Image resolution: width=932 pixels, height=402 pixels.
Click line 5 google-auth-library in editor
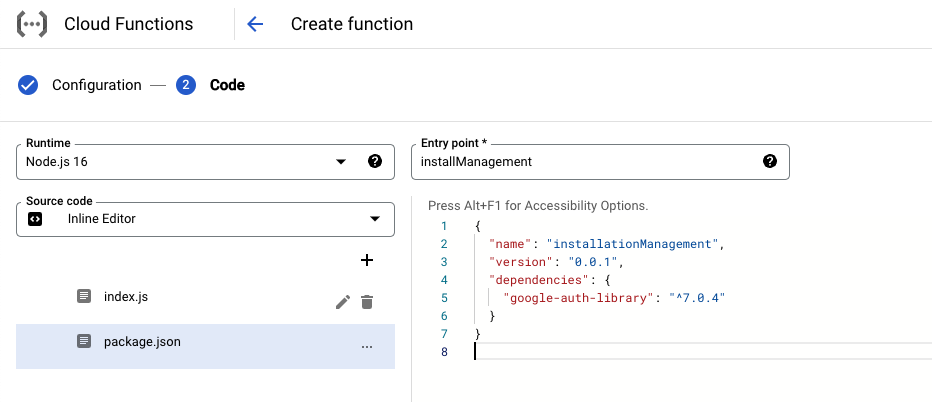point(574,298)
